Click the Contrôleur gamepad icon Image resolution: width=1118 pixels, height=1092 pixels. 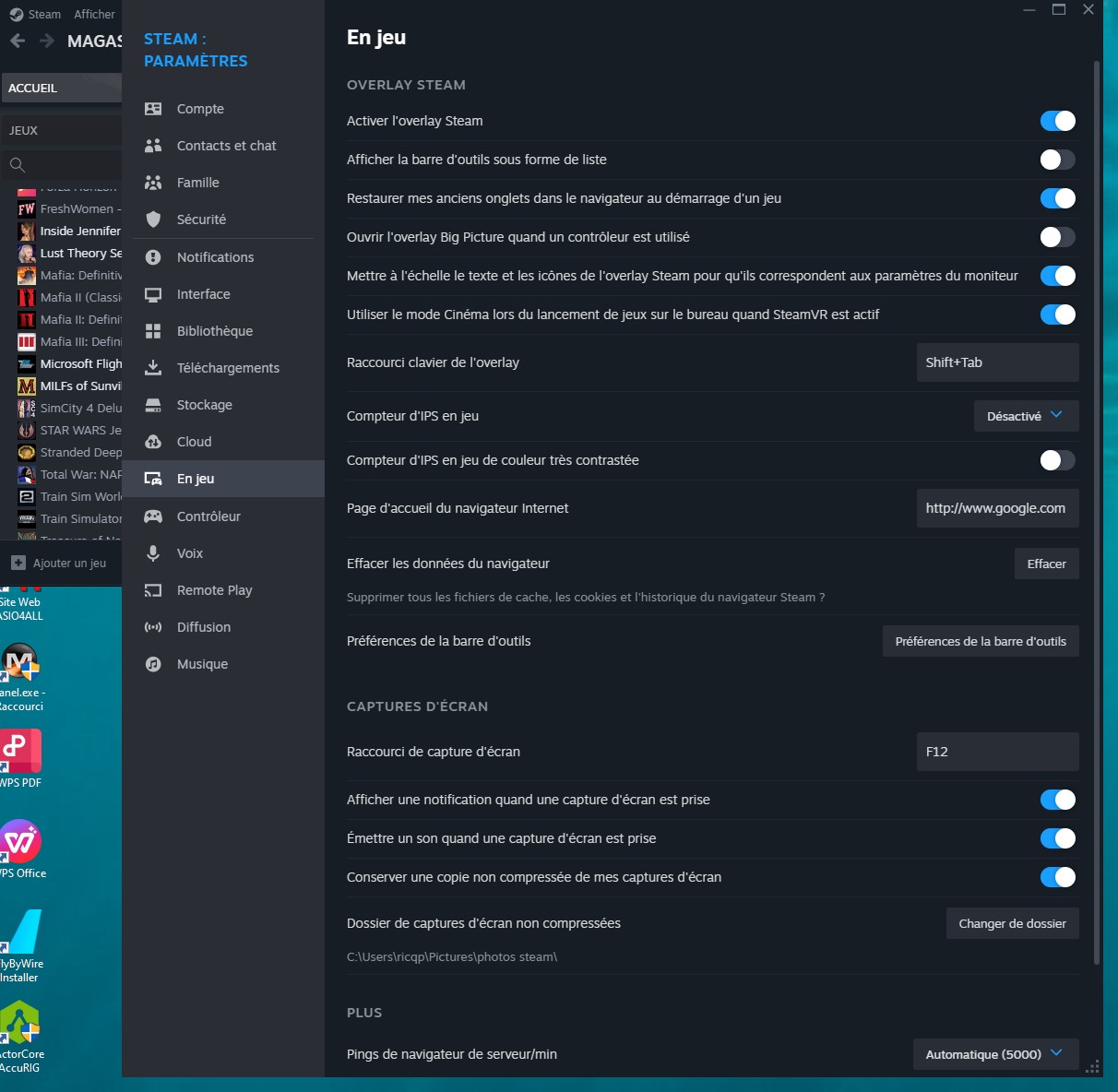click(x=153, y=516)
